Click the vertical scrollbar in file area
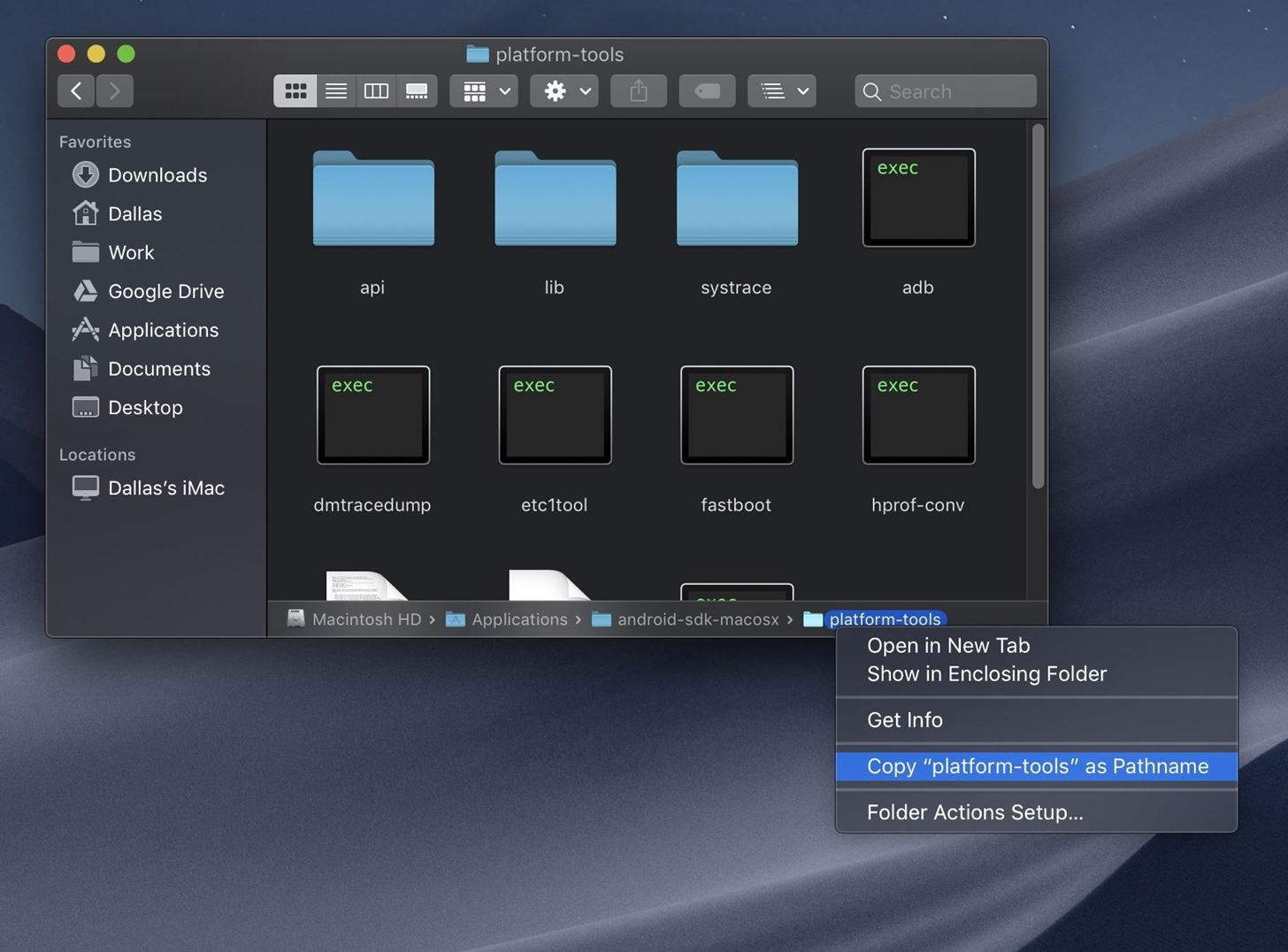Screen dimensions: 1288x952 click(1038, 305)
